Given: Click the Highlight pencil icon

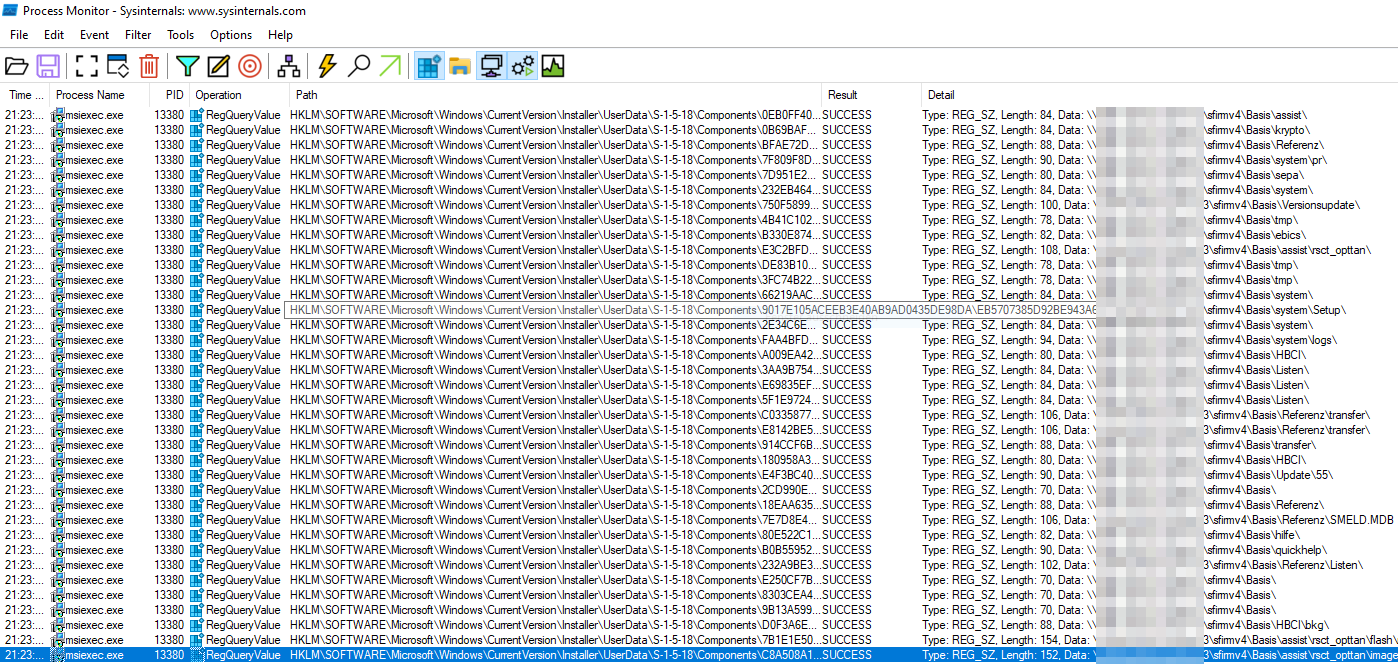Looking at the screenshot, I should [x=218, y=66].
